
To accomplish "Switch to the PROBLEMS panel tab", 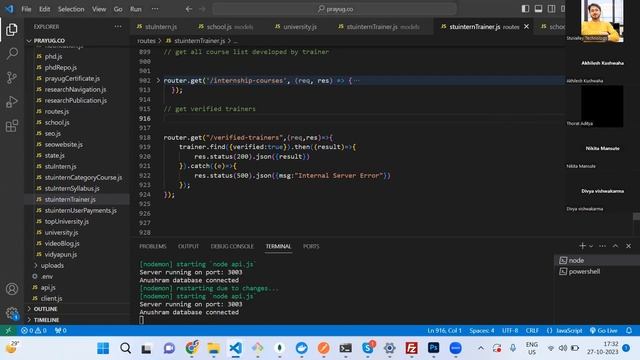I will [153, 246].
